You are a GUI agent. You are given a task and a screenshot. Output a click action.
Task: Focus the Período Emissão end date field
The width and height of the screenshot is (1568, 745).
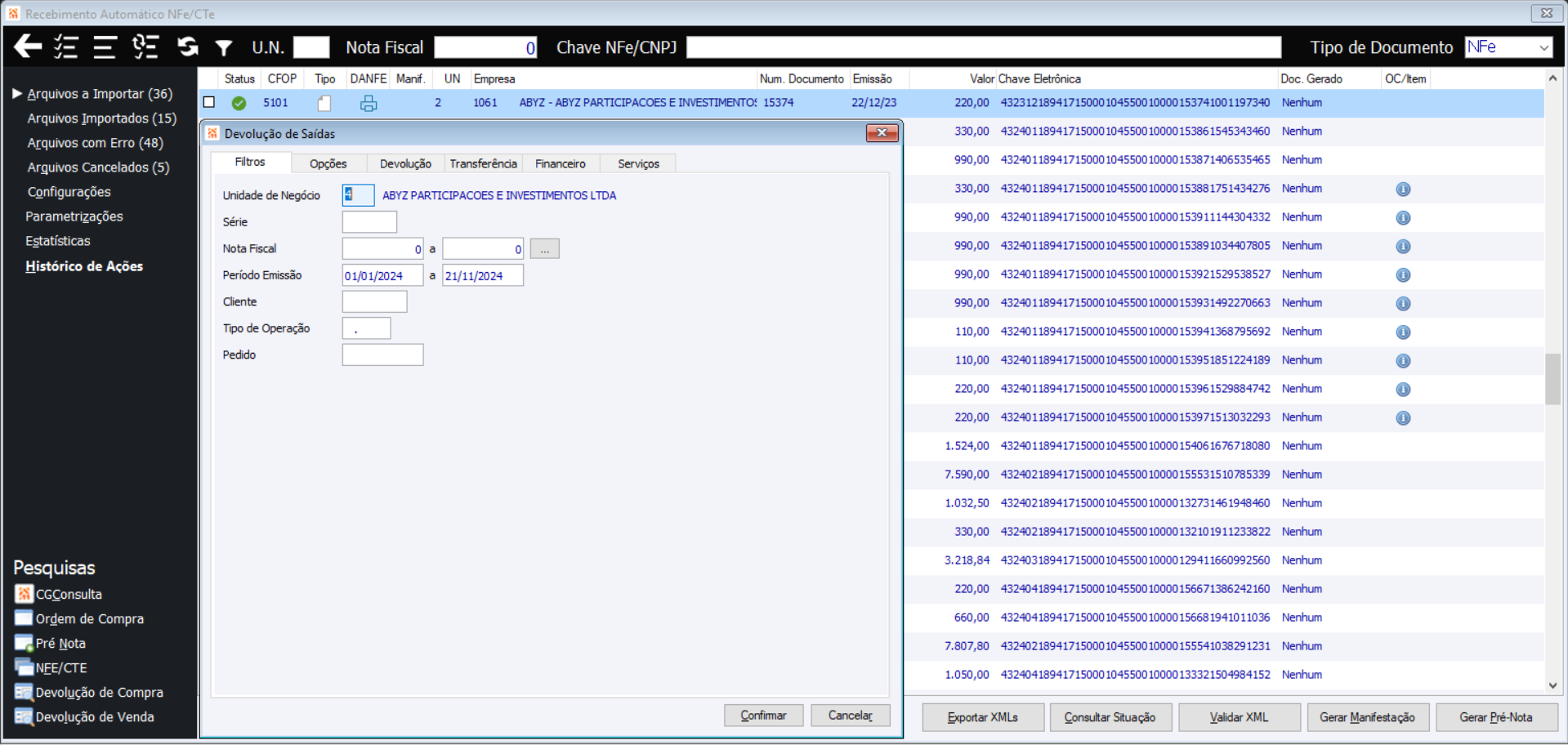pos(483,275)
